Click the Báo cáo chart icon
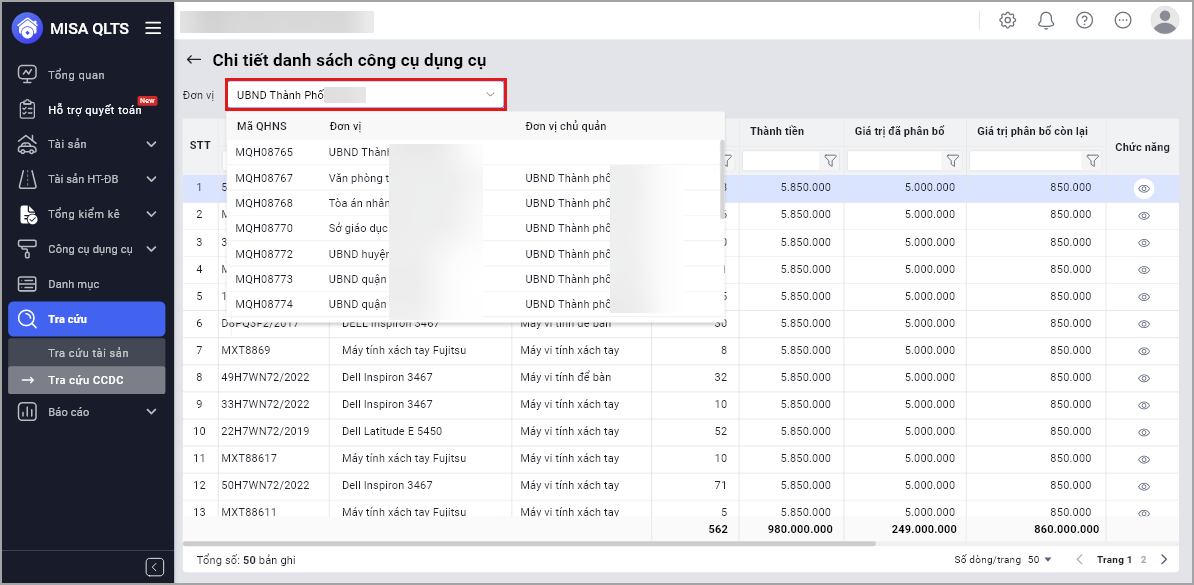1194x585 pixels. pos(27,411)
